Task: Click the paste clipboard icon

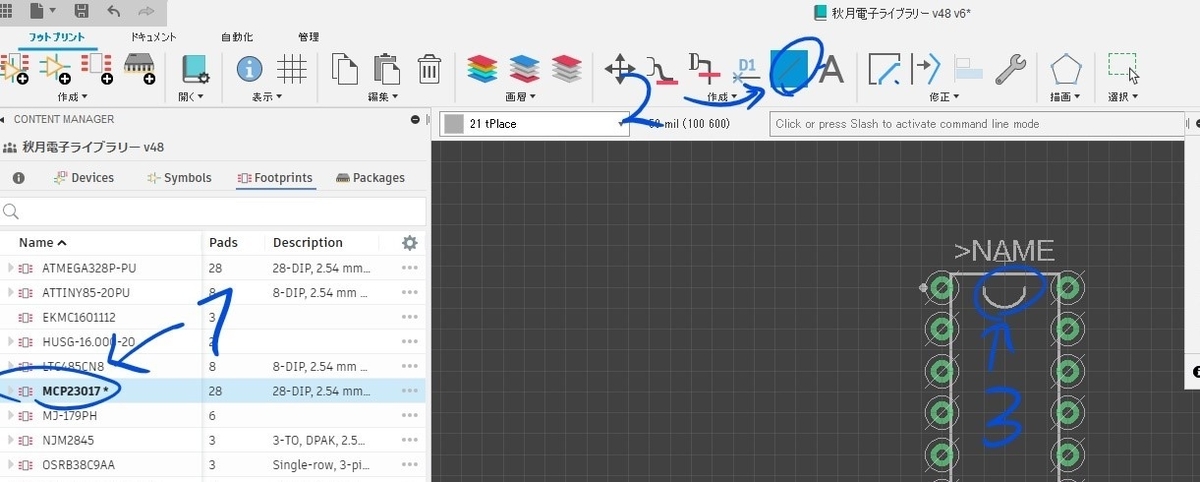Action: point(387,69)
